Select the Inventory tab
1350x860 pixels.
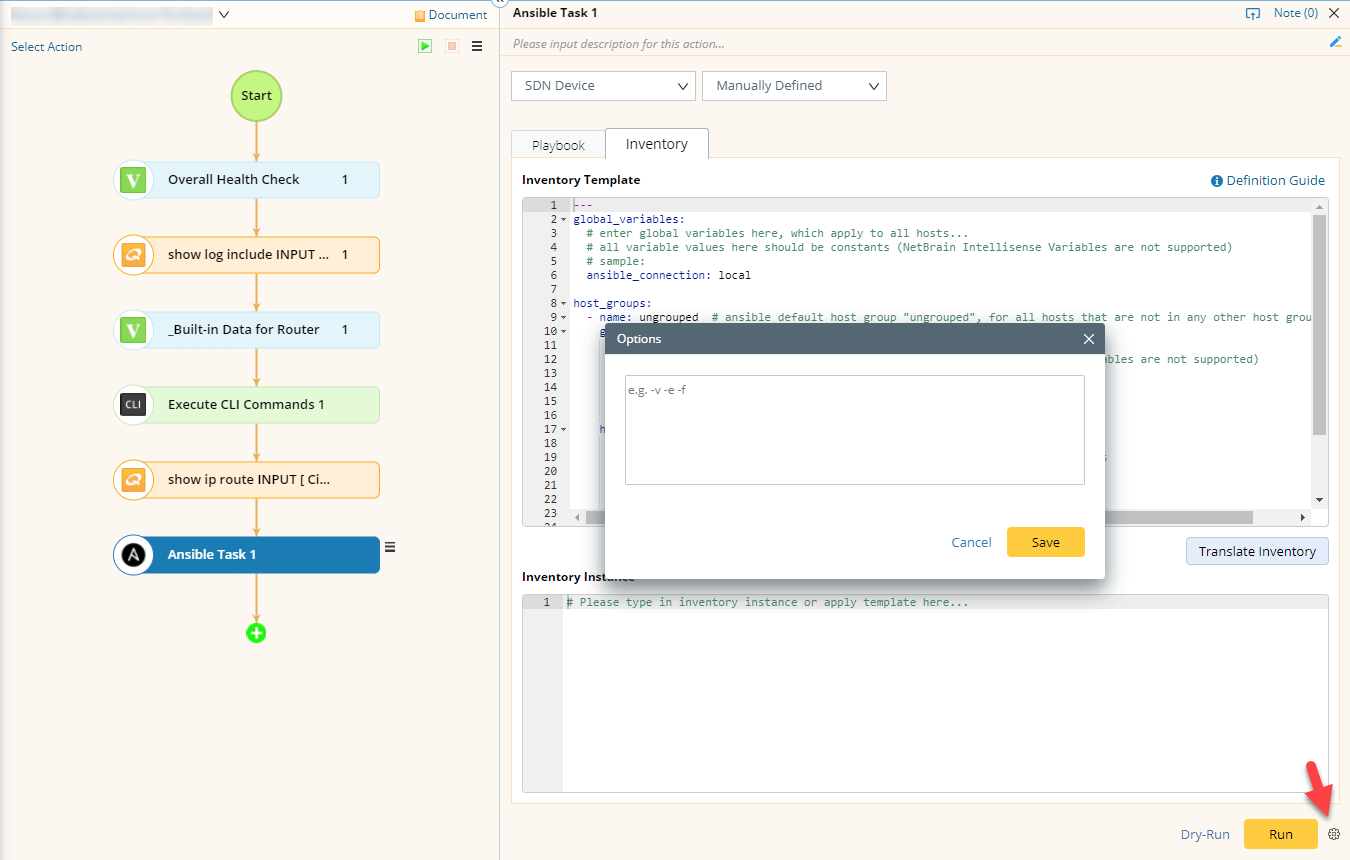656,144
